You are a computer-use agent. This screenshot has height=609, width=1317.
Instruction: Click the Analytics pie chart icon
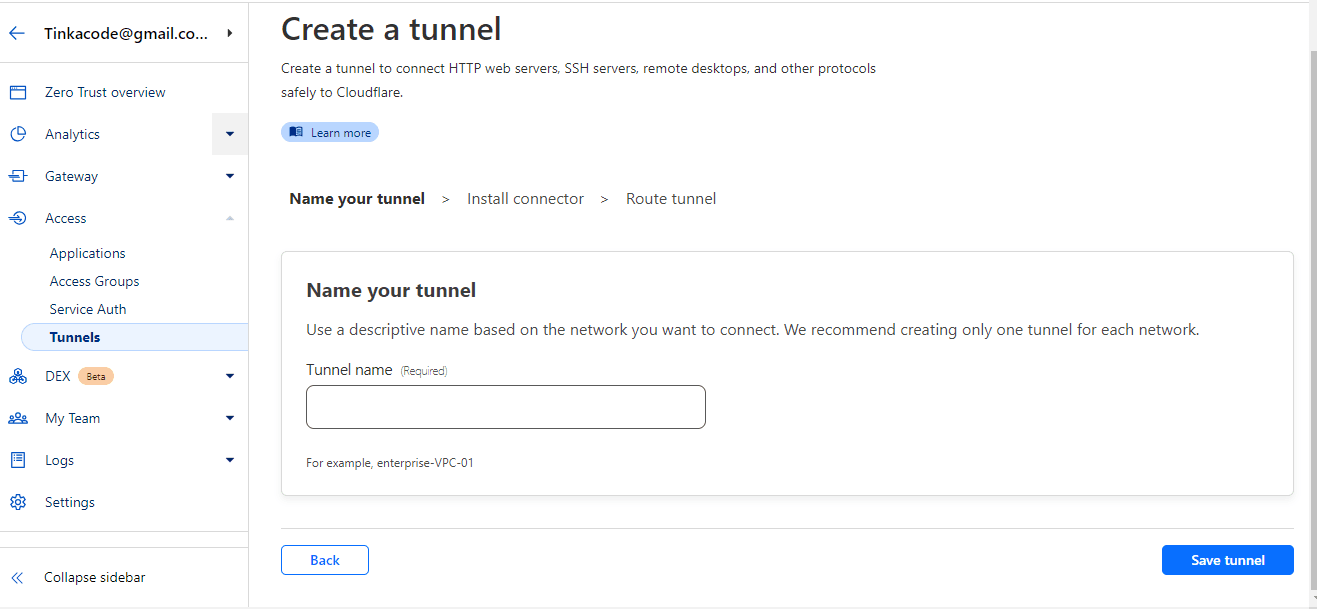(x=17, y=134)
